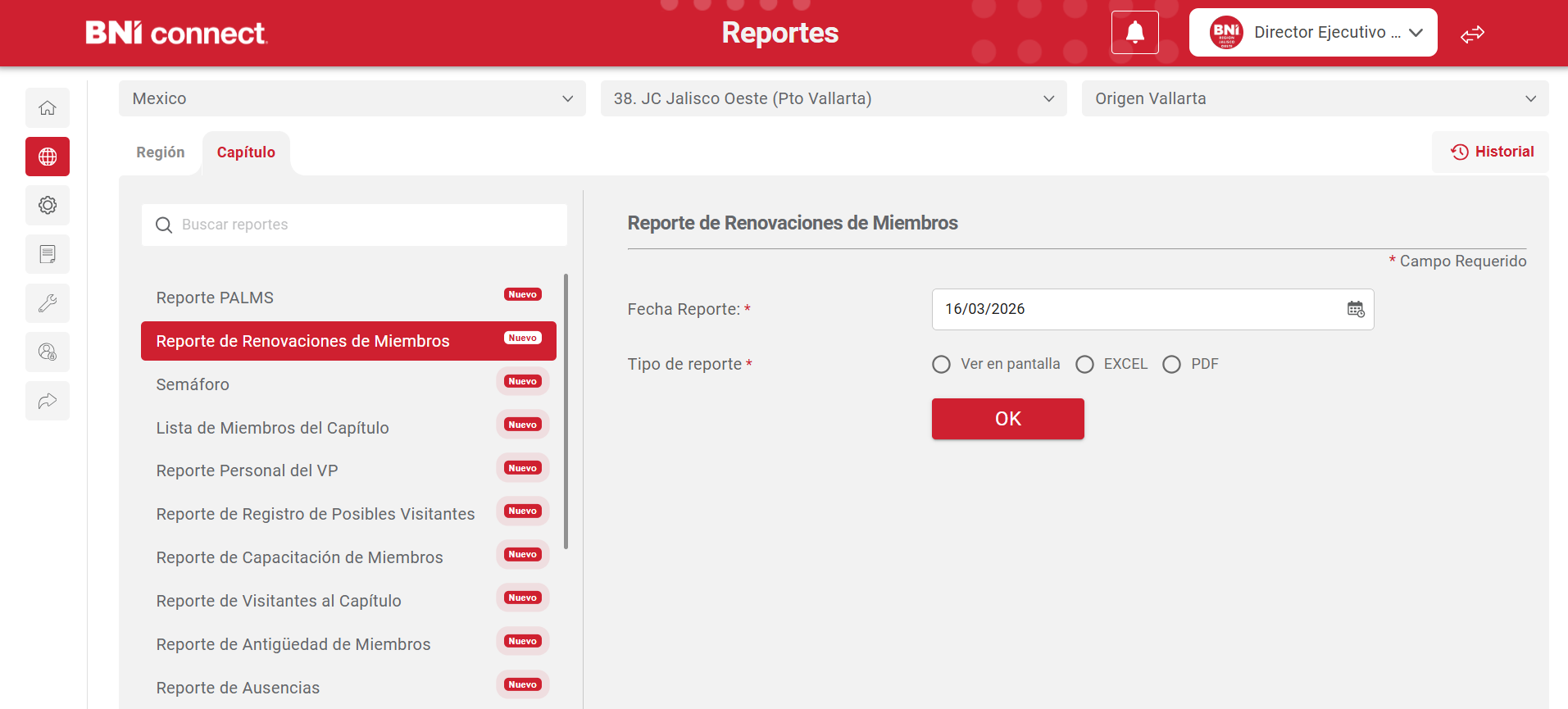Click the home icon in sidebar

click(48, 107)
